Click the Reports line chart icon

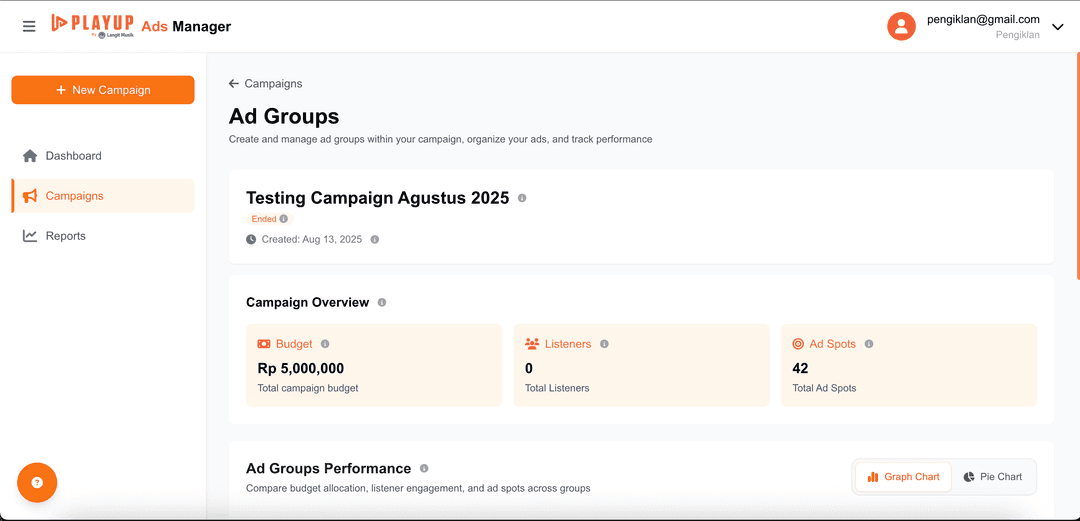tap(30, 236)
